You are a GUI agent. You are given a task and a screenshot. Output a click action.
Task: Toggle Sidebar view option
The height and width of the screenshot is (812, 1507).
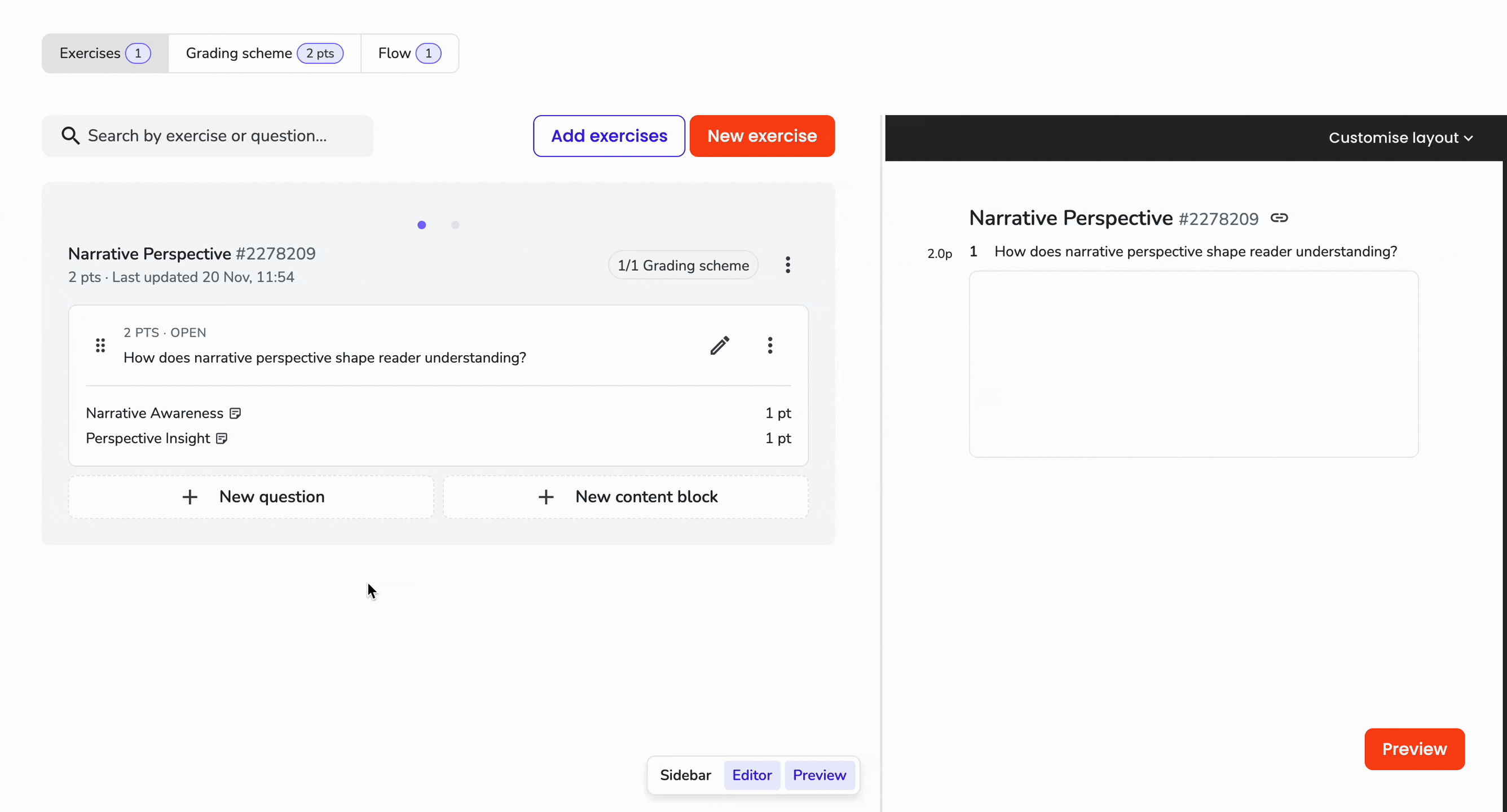tap(685, 775)
